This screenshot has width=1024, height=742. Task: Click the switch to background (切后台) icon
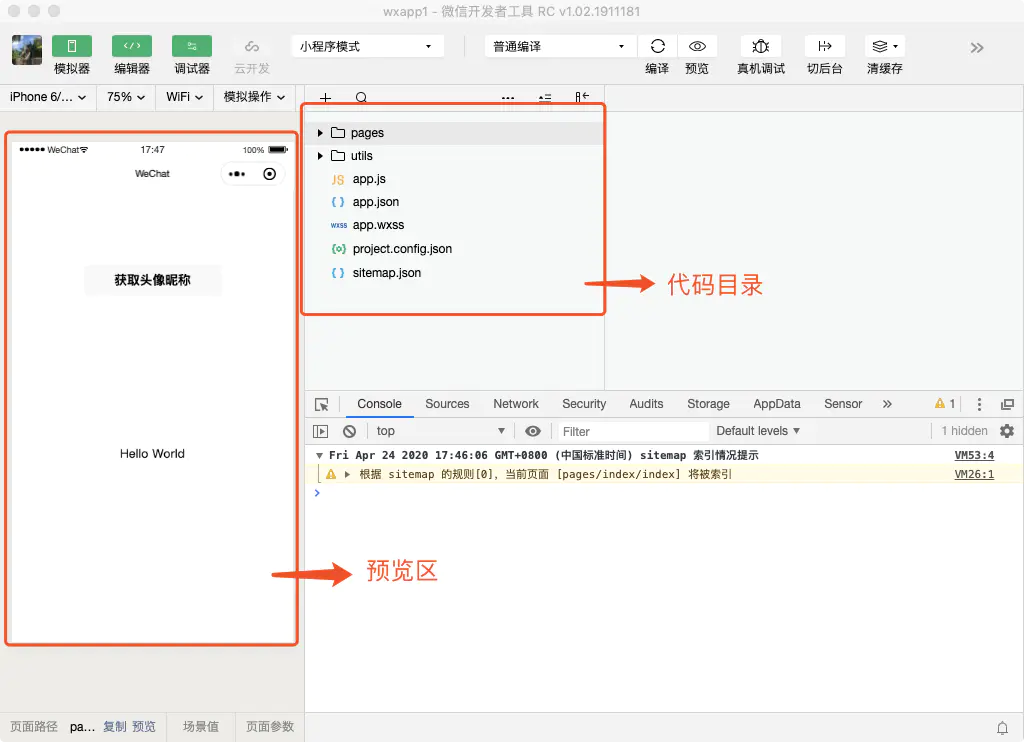point(825,46)
